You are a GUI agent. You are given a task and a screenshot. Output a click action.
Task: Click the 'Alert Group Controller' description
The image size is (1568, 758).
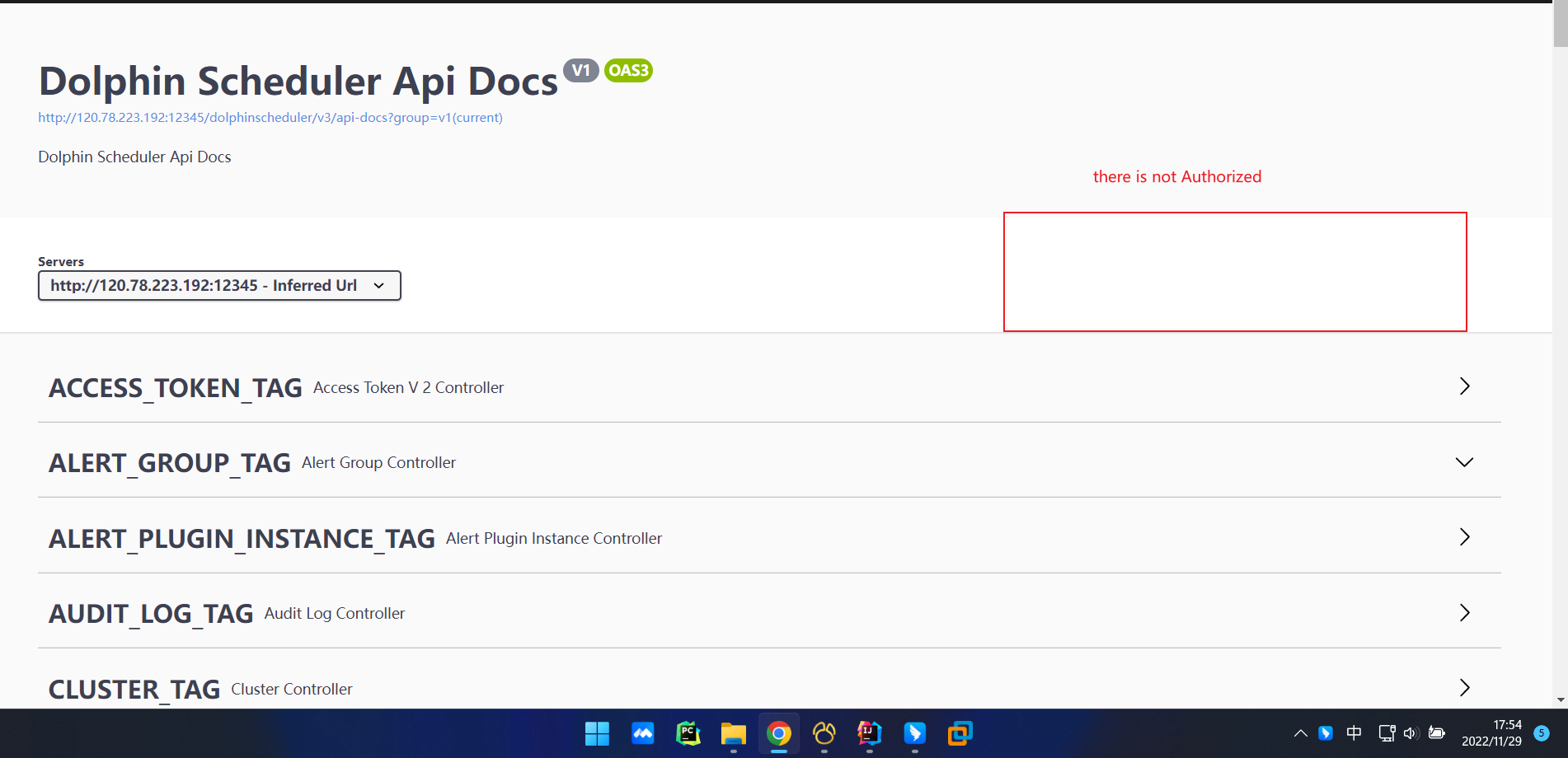coord(378,463)
